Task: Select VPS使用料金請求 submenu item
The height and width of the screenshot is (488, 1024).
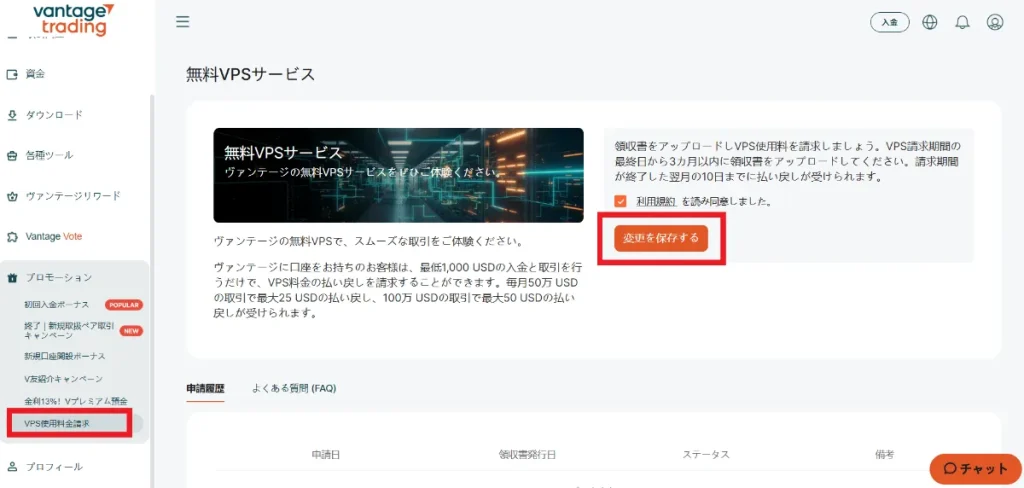Action: 57,424
